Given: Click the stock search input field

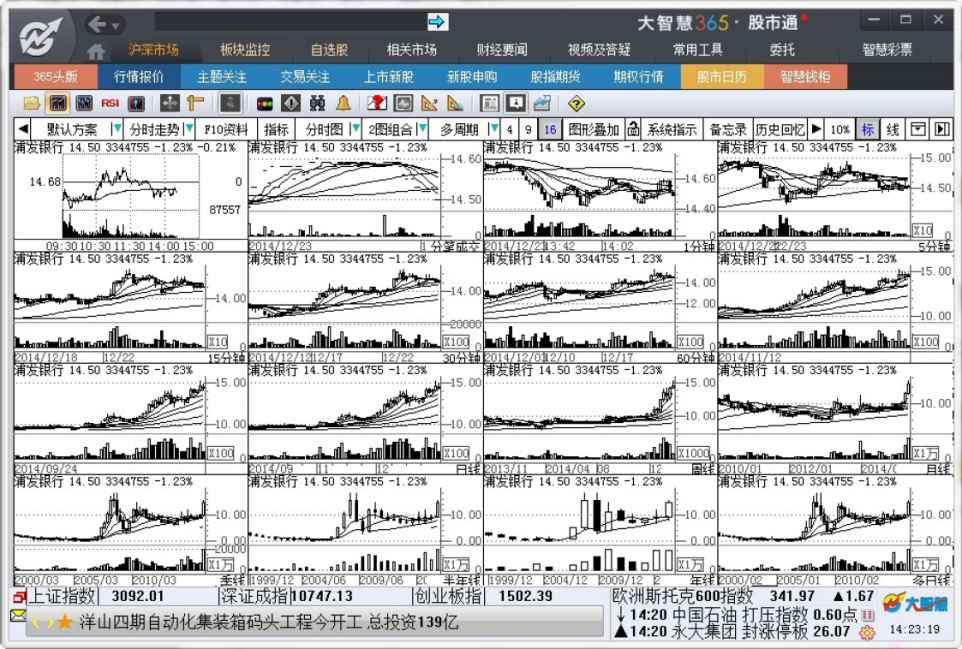Looking at the screenshot, I should click(x=290, y=22).
